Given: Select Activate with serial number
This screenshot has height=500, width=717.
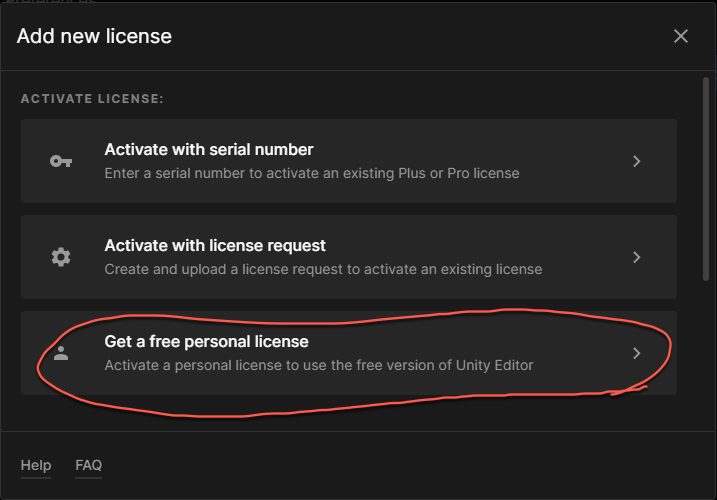Looking at the screenshot, I should coord(209,150).
